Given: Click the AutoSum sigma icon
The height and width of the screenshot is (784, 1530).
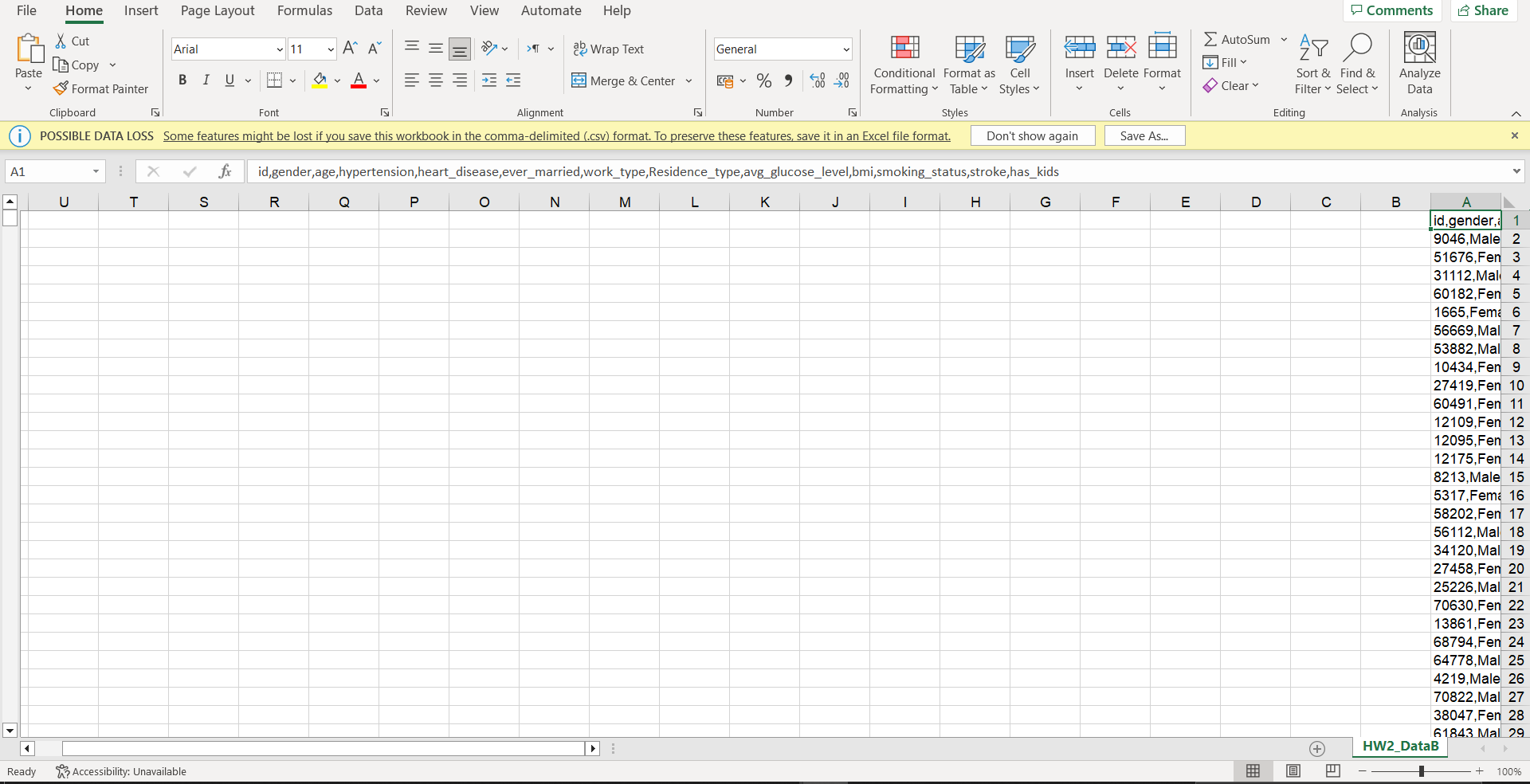Looking at the screenshot, I should pos(1210,39).
